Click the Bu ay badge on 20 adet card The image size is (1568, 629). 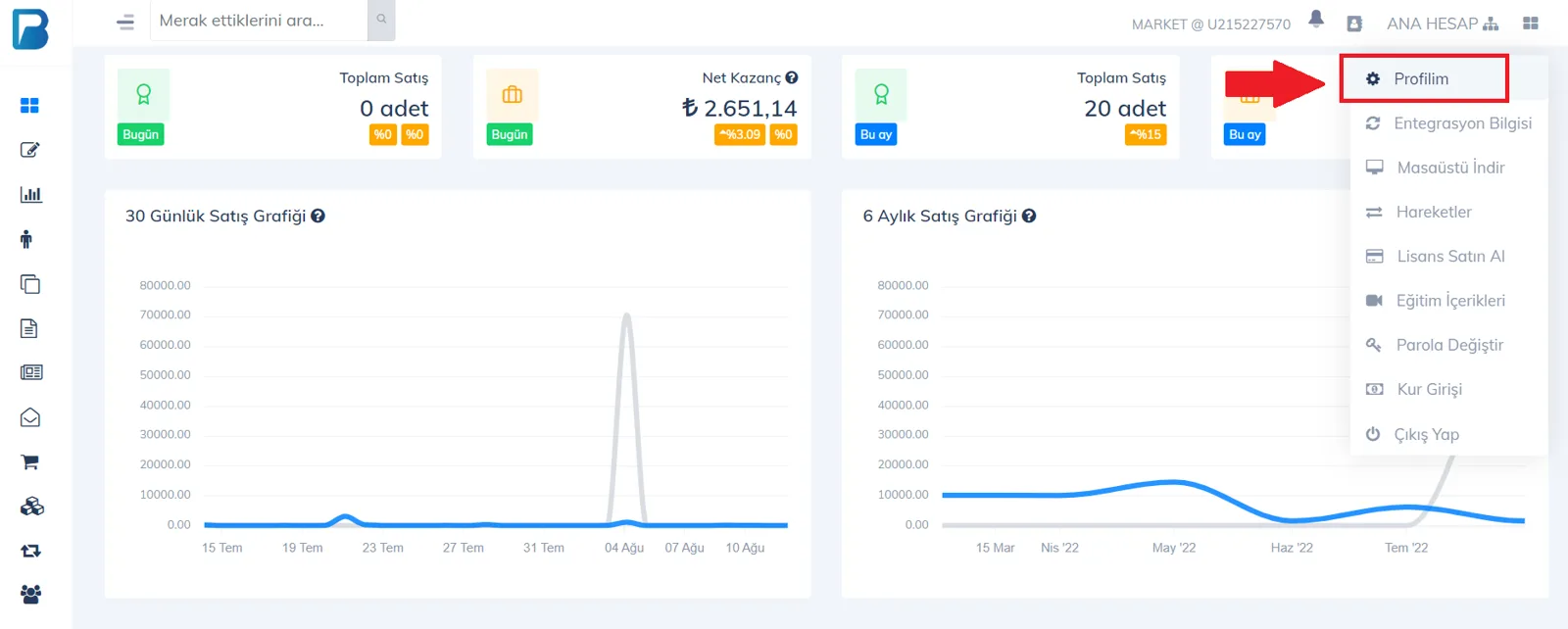tap(876, 134)
